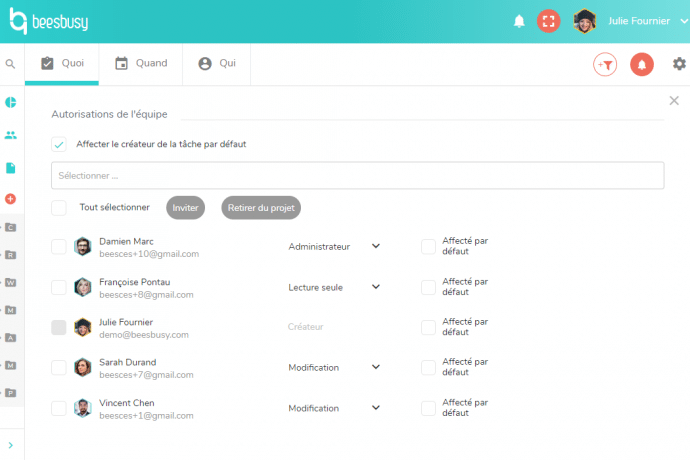
Task: Open the document sidebar icon
Action: (x=11, y=168)
